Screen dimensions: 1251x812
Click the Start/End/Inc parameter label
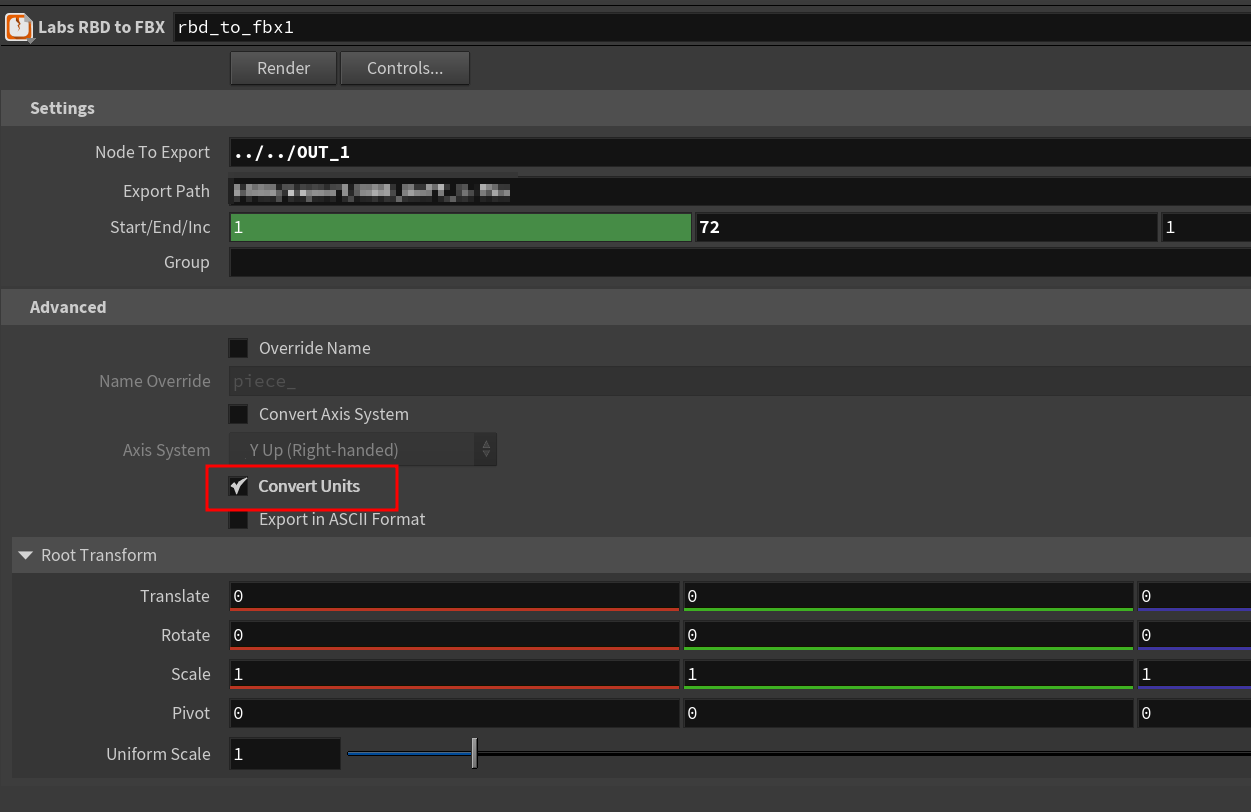tap(160, 227)
